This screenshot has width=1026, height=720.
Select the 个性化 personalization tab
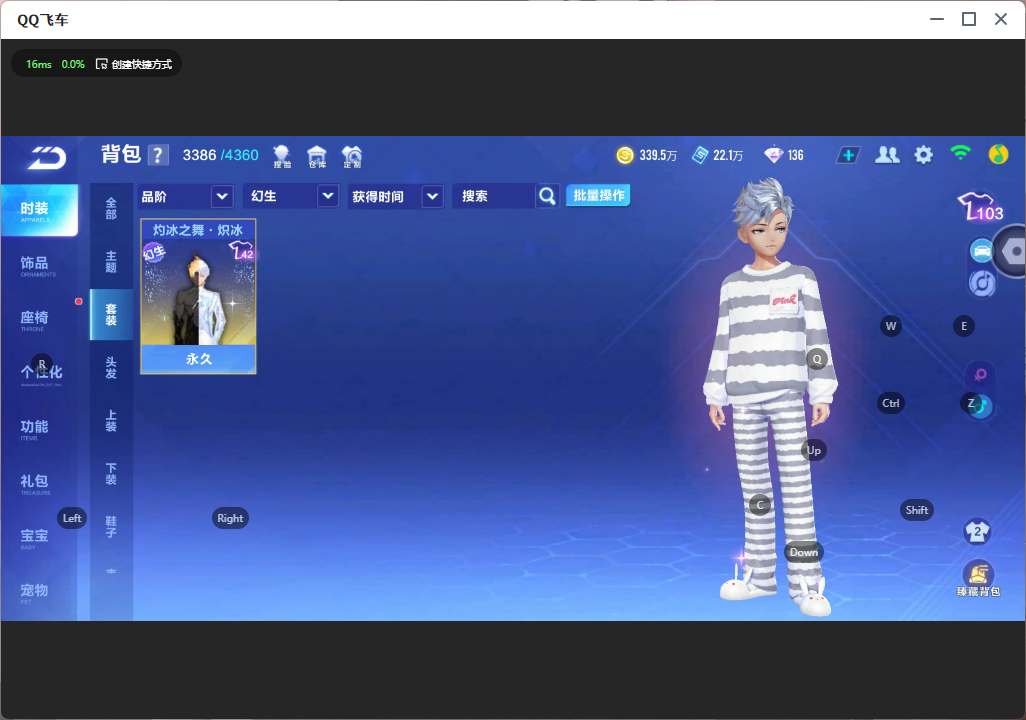tap(39, 374)
